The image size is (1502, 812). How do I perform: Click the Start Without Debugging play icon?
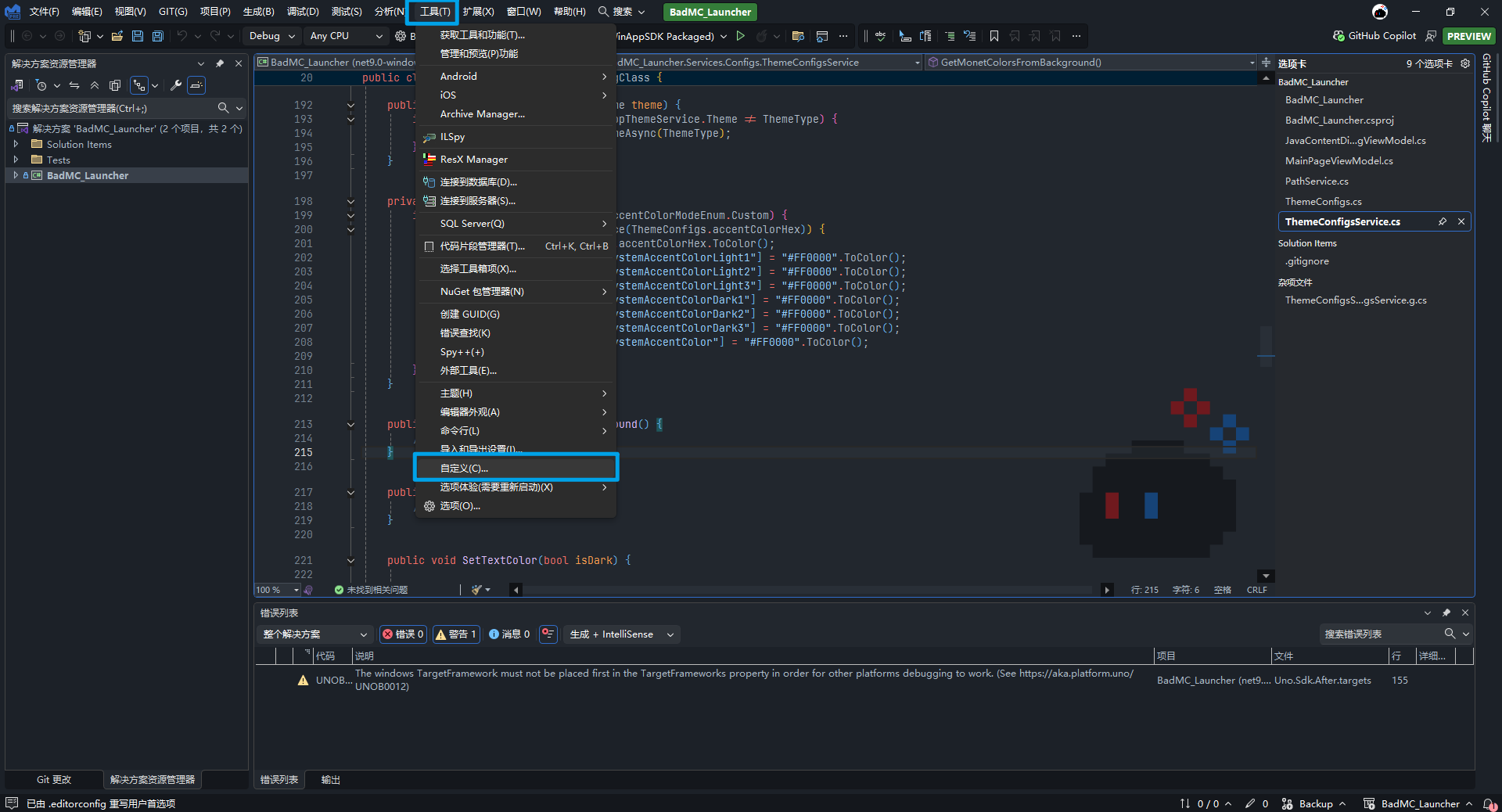[740, 36]
